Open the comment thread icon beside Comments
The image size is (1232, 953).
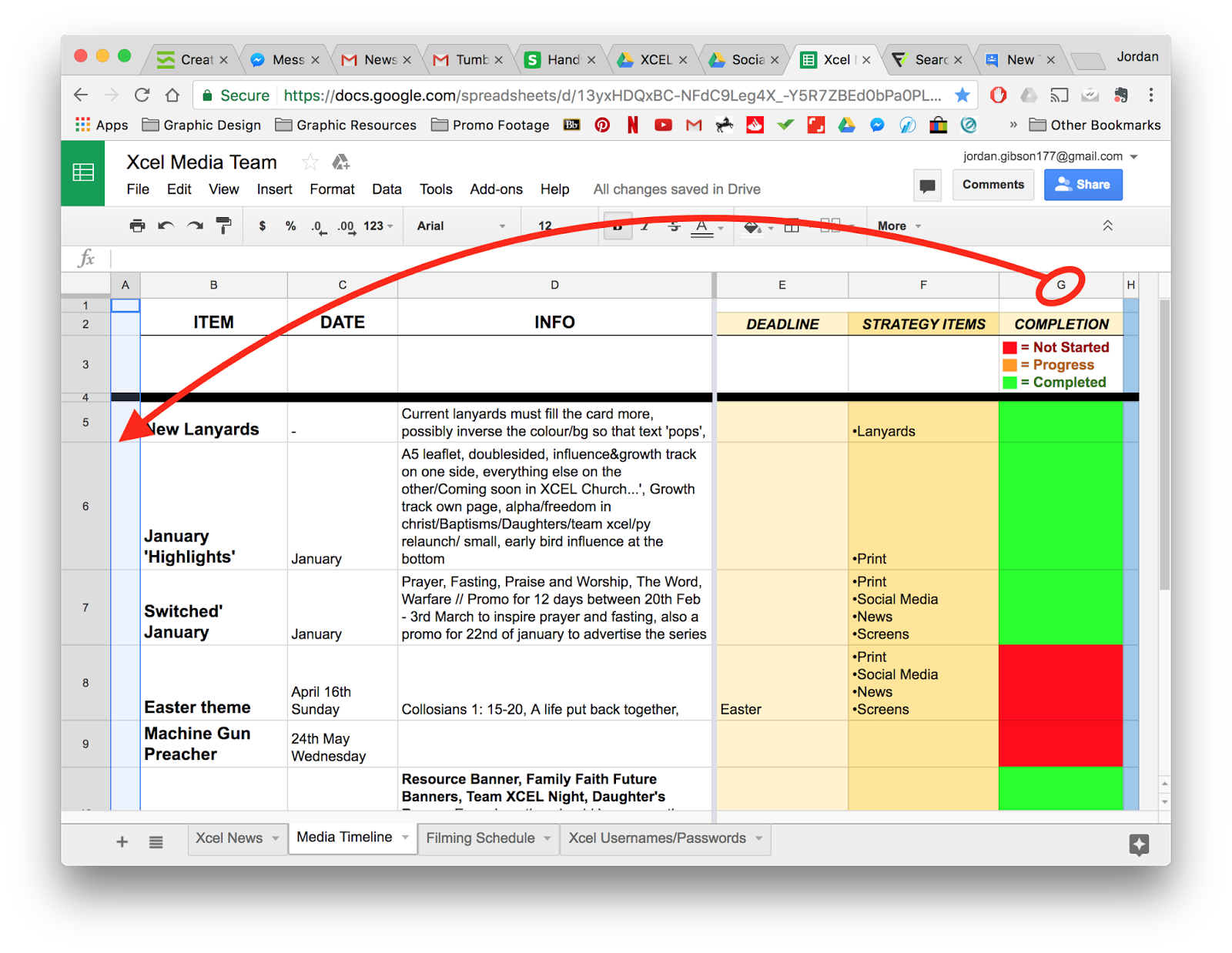coord(928,186)
